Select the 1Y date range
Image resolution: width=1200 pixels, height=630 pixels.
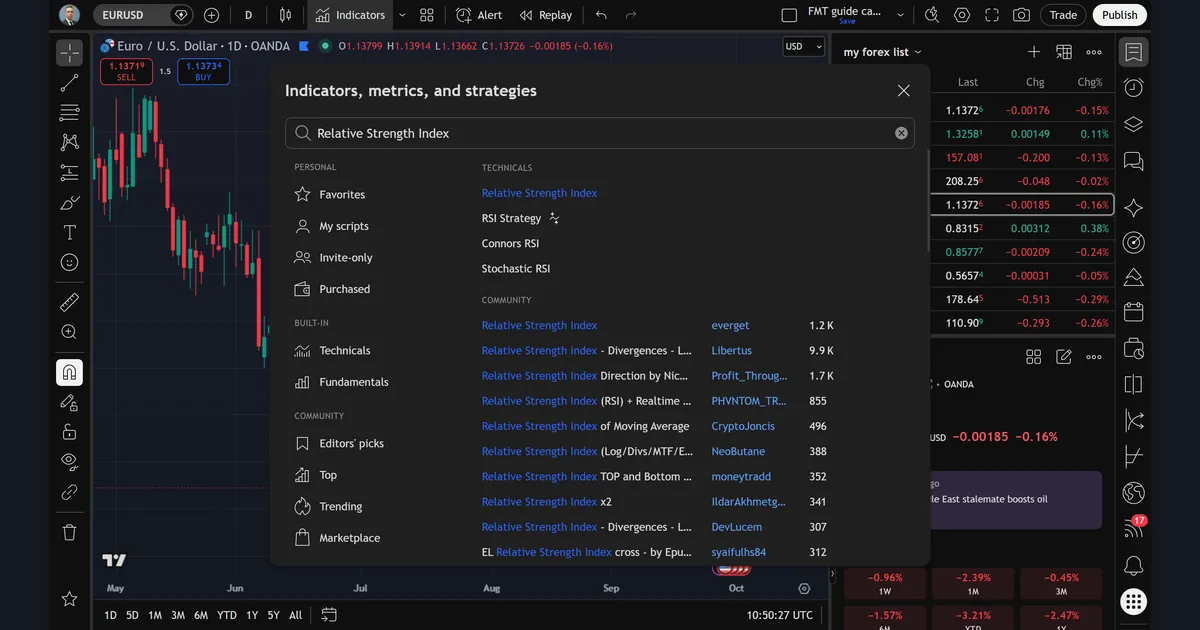252,615
